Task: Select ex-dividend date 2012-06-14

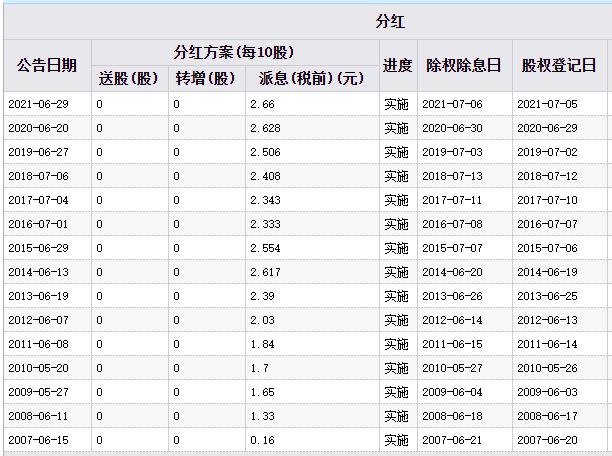Action: 452,320
